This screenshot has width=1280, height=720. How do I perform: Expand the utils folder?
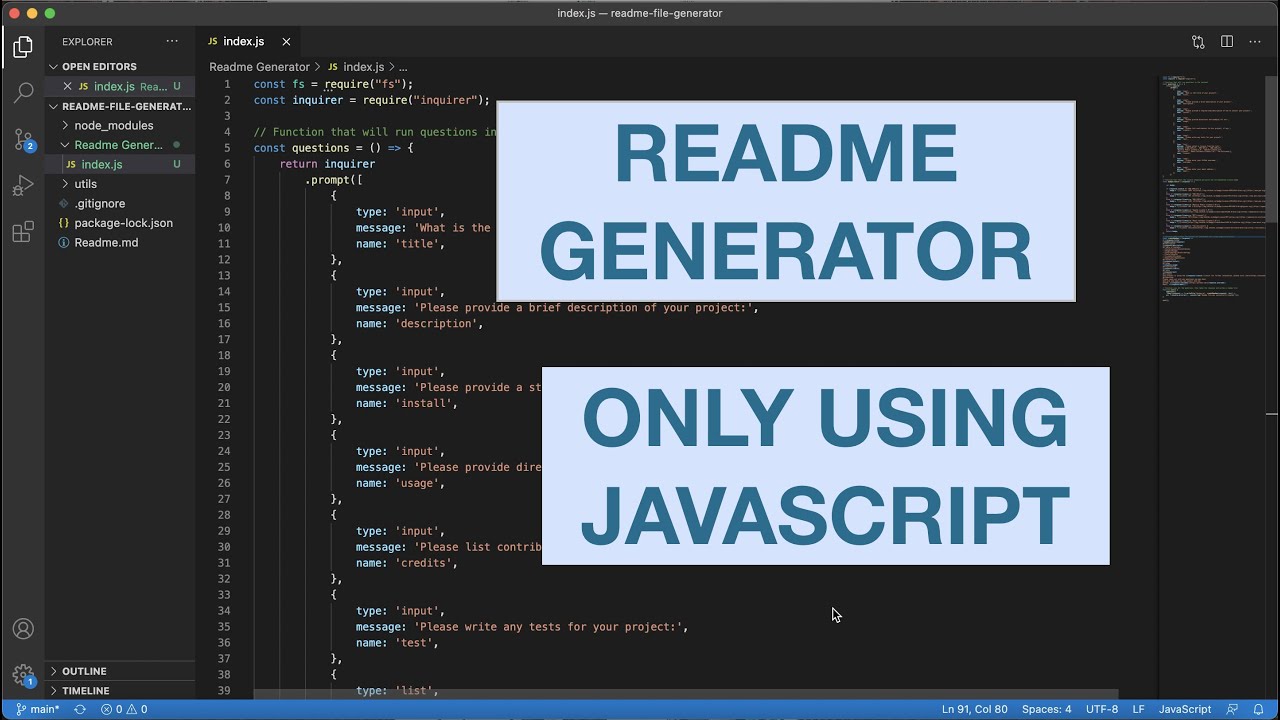[86, 184]
